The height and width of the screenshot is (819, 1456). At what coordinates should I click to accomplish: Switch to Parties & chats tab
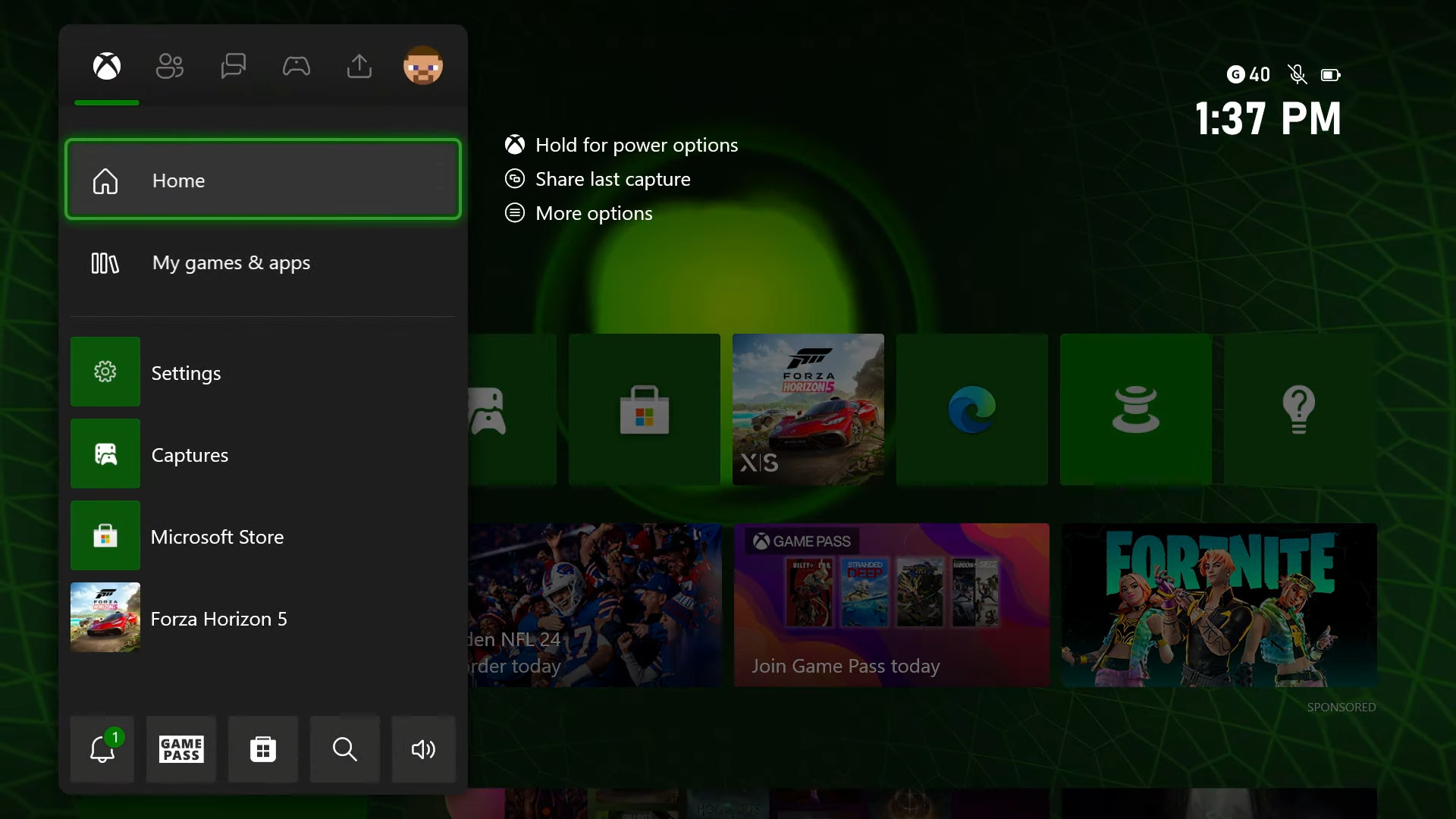pyautogui.click(x=233, y=67)
